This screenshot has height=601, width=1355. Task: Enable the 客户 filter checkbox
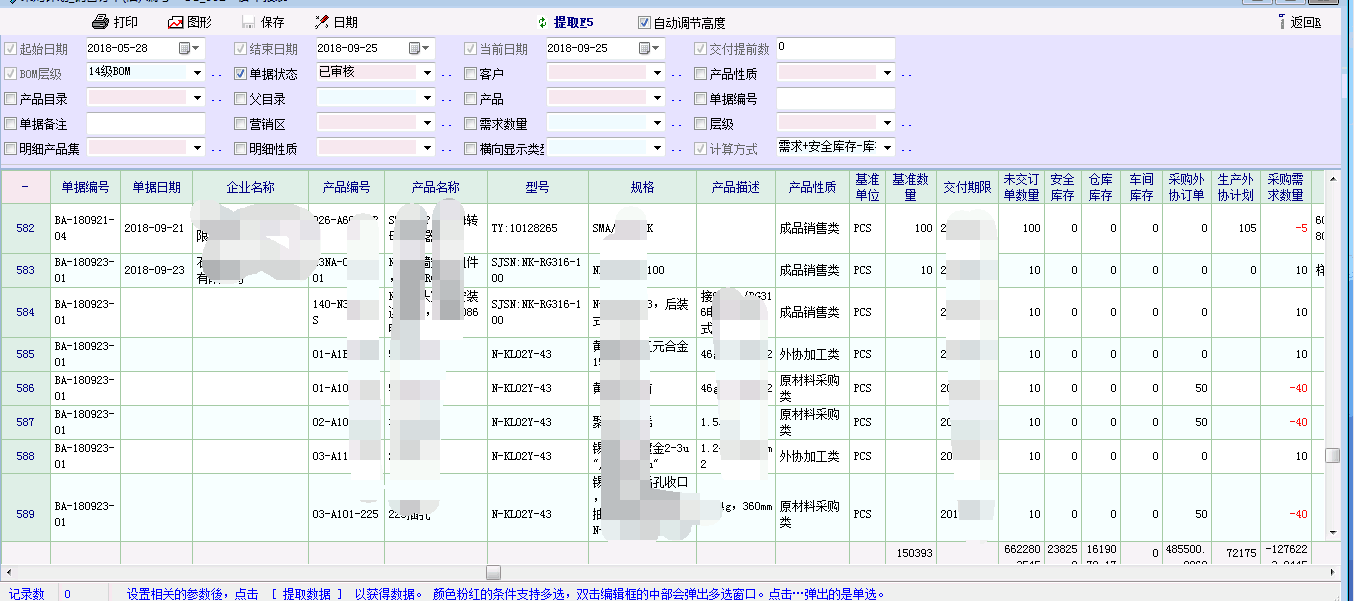[471, 73]
